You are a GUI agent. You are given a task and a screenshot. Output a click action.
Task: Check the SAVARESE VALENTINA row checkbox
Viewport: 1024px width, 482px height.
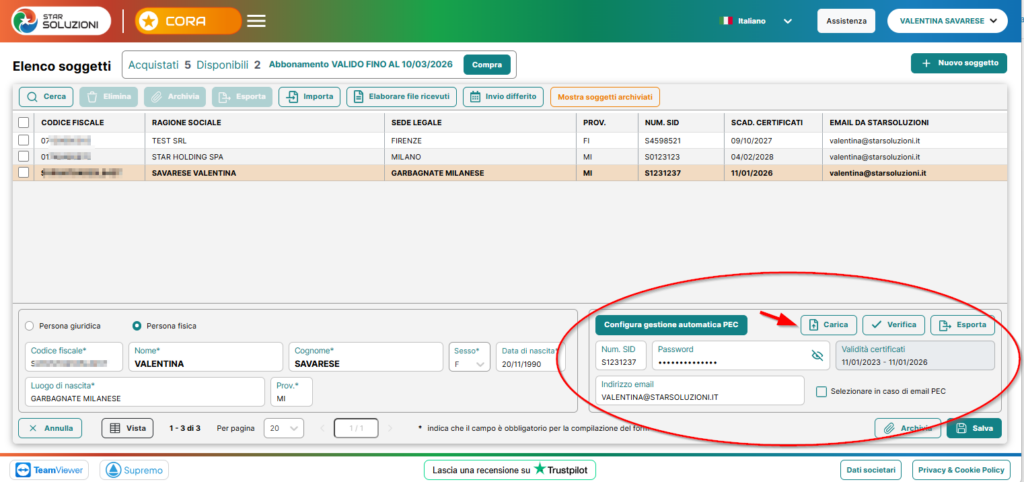pyautogui.click(x=24, y=173)
